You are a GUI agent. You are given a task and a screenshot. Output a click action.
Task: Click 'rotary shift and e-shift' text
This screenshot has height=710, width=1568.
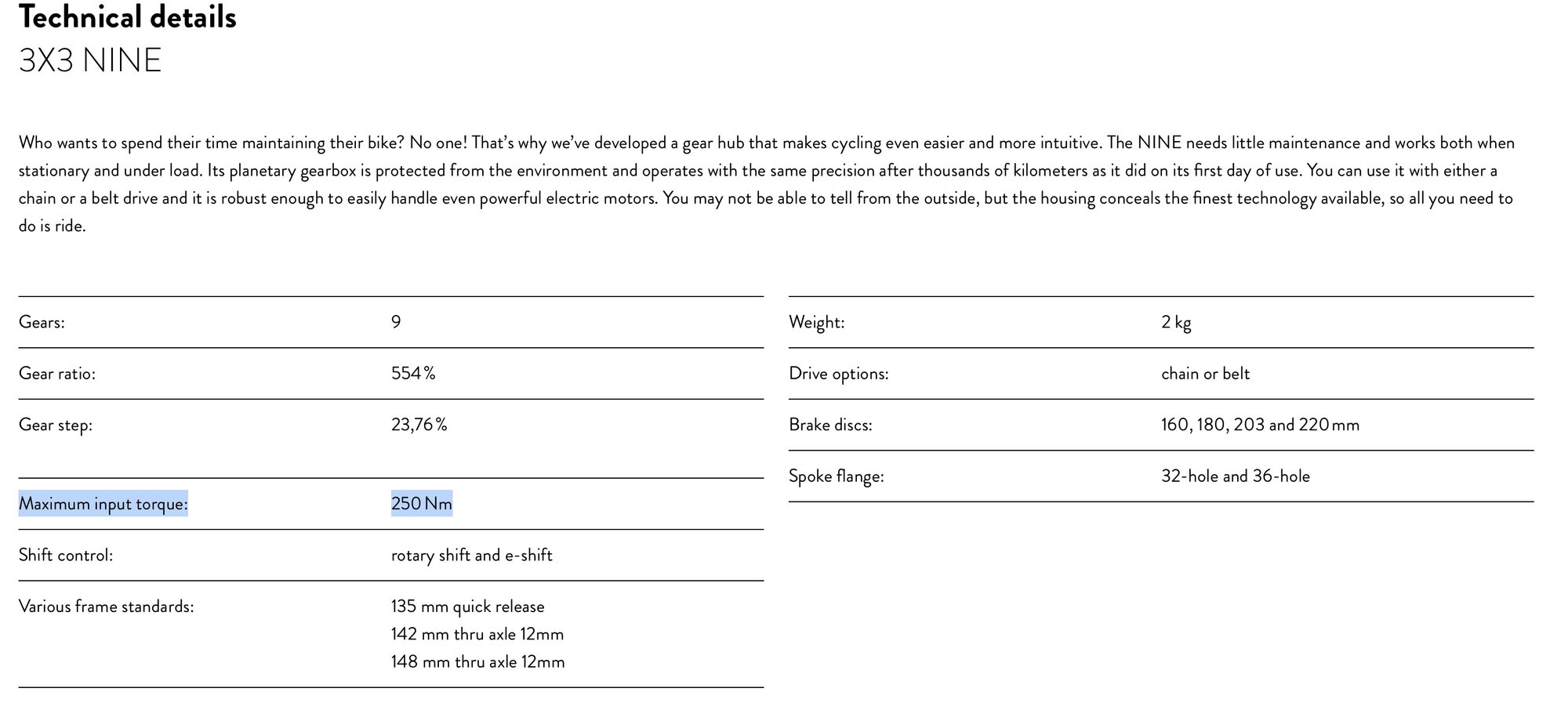click(x=472, y=556)
